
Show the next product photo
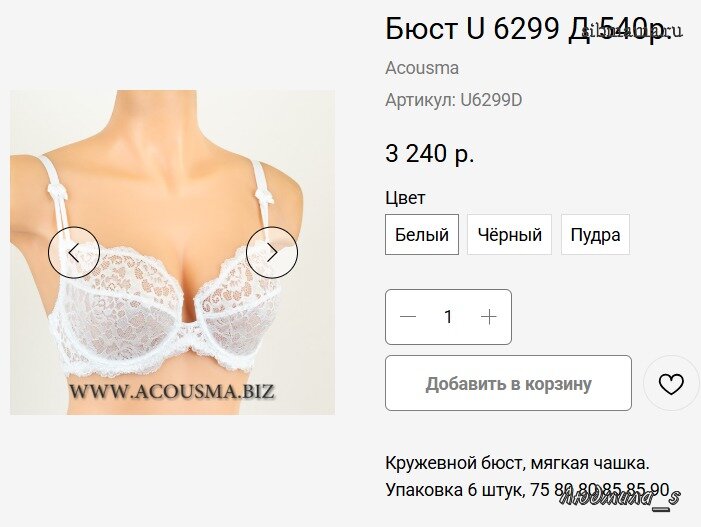(x=272, y=253)
